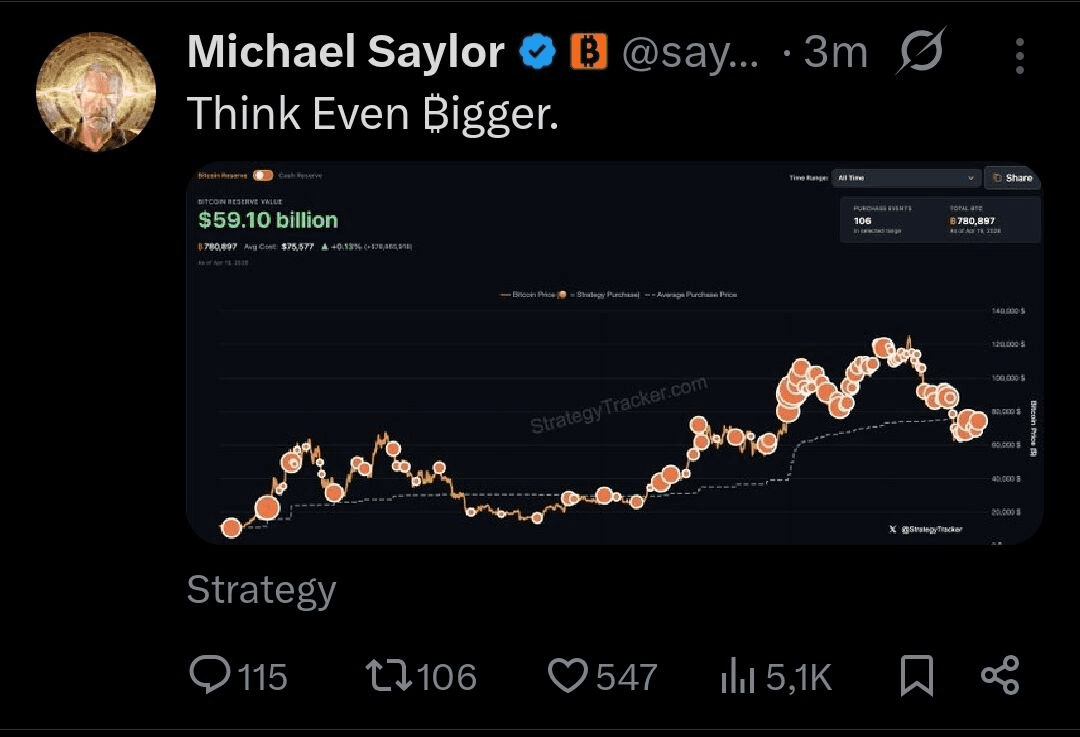View post analytics via bar chart icon
Screen dimensions: 1080x737
click(x=738, y=676)
